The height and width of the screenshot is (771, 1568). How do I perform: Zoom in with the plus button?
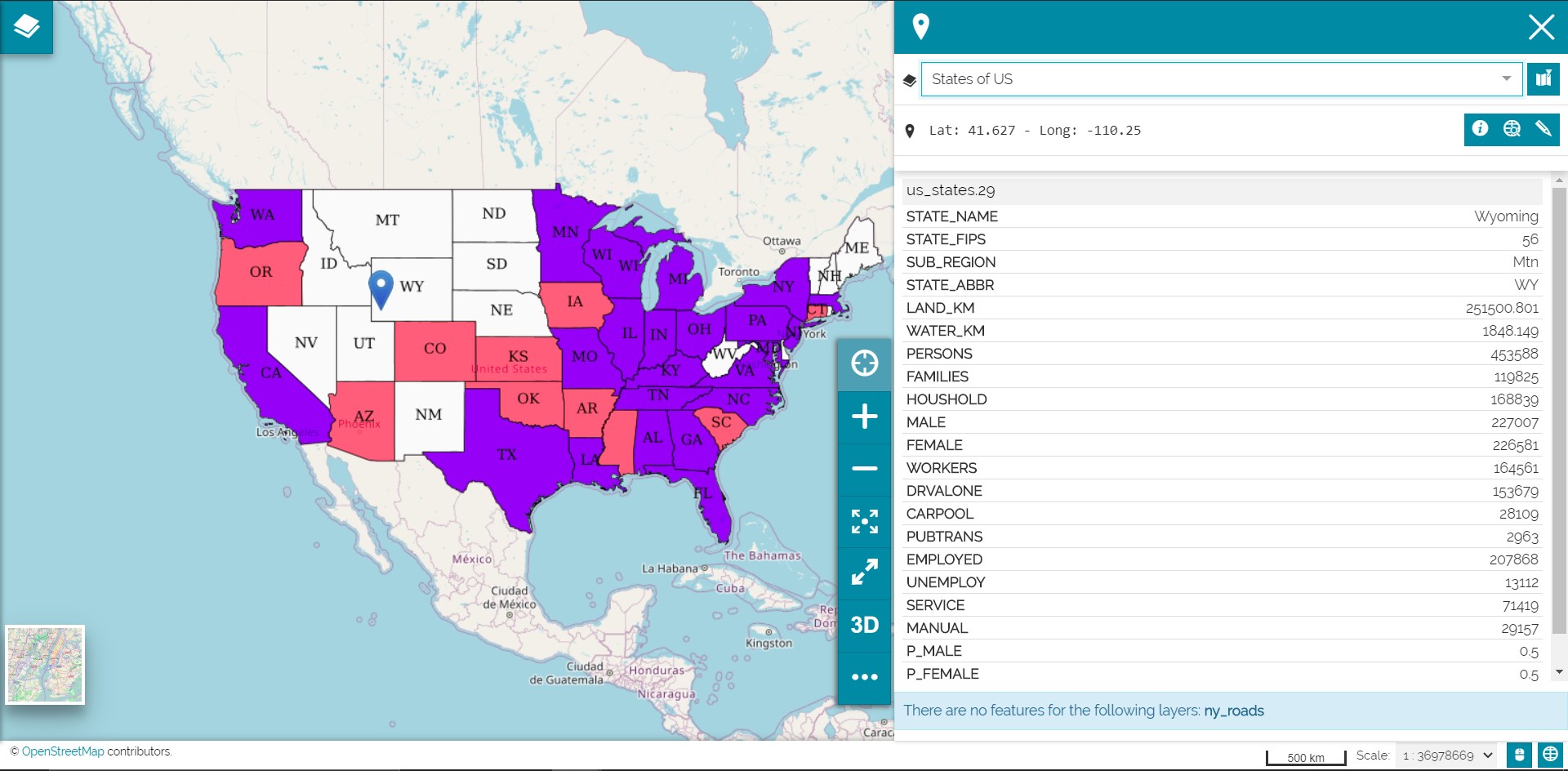pos(864,417)
